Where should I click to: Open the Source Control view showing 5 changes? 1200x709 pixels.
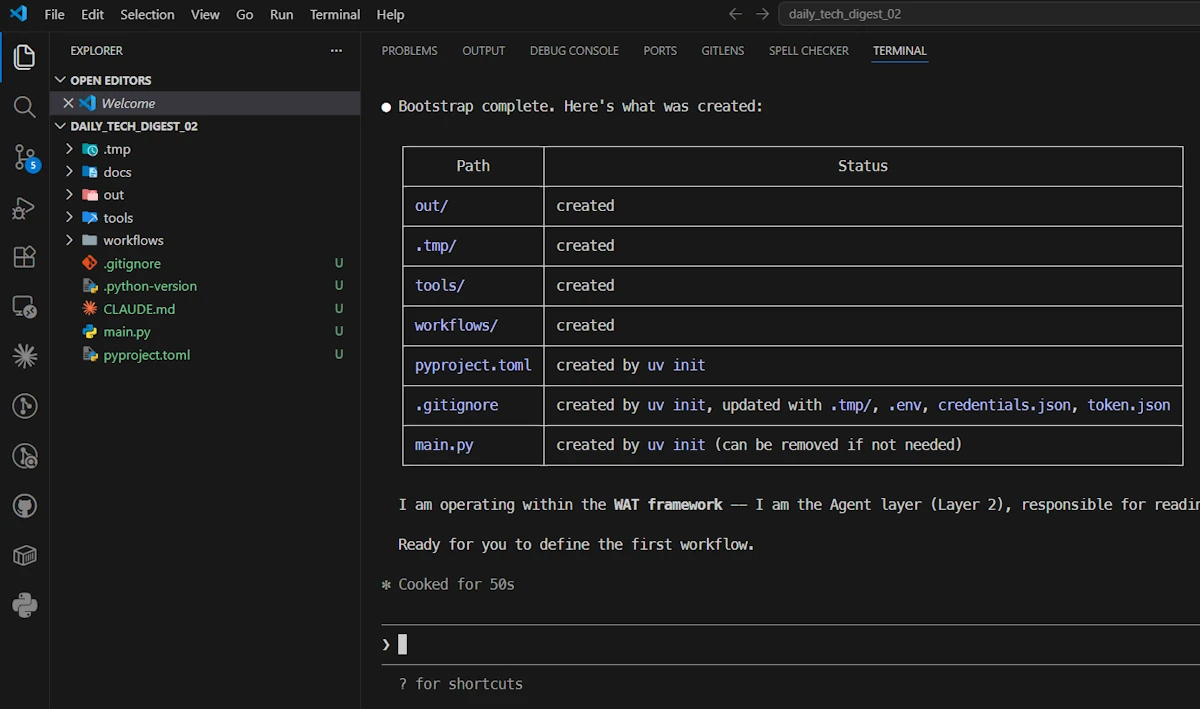coord(25,157)
